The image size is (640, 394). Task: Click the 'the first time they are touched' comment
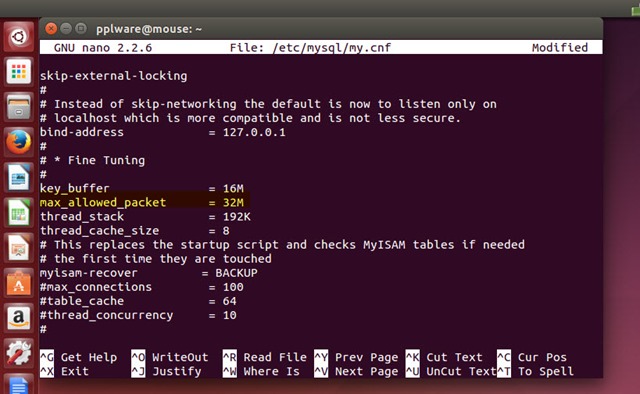156,259
